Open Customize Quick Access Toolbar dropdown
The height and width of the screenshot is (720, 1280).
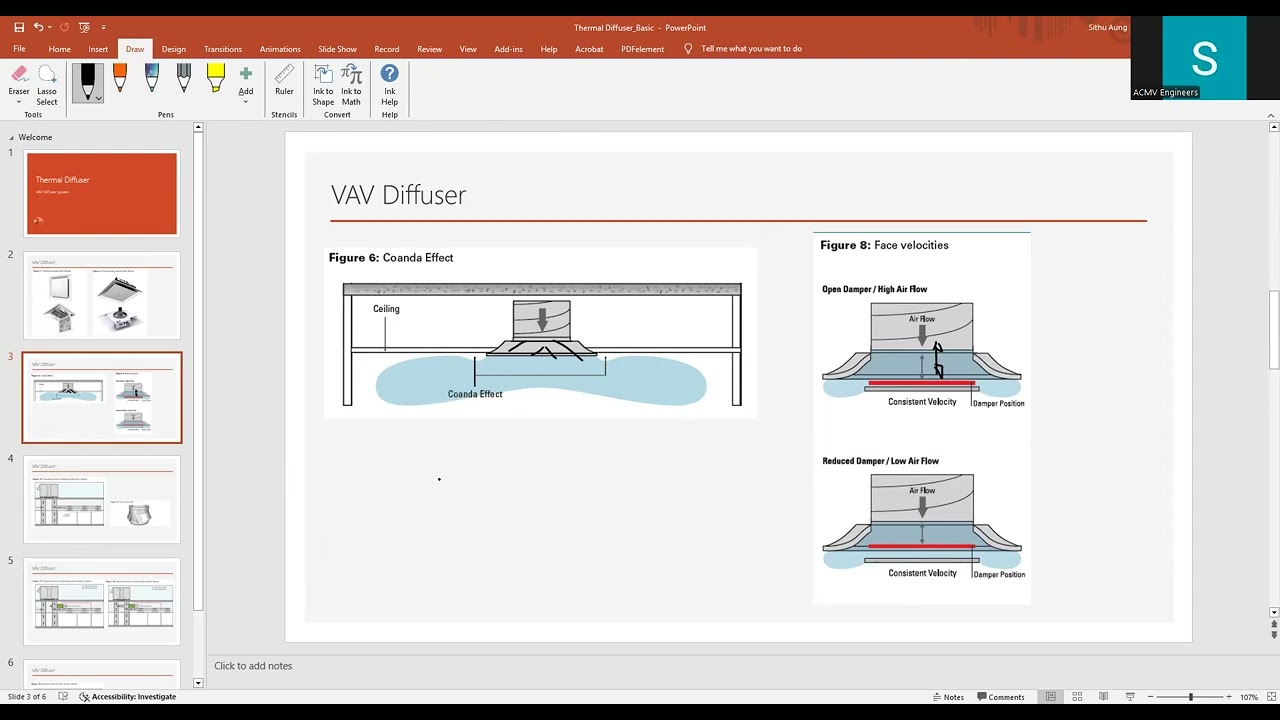[104, 27]
